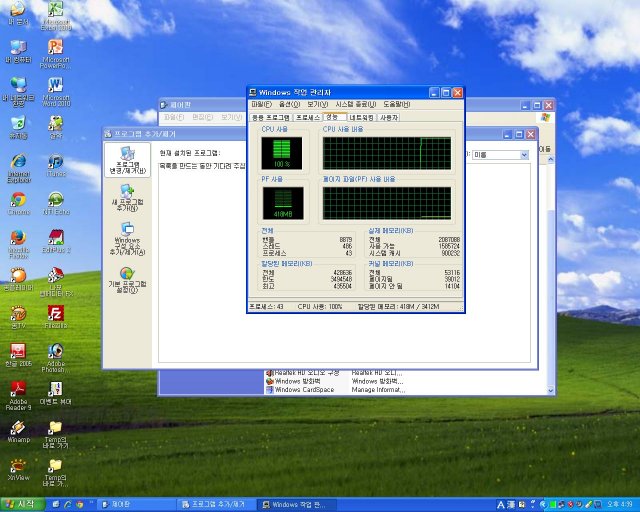
Task: Click Control Panel taskbar button
Action: point(137,505)
